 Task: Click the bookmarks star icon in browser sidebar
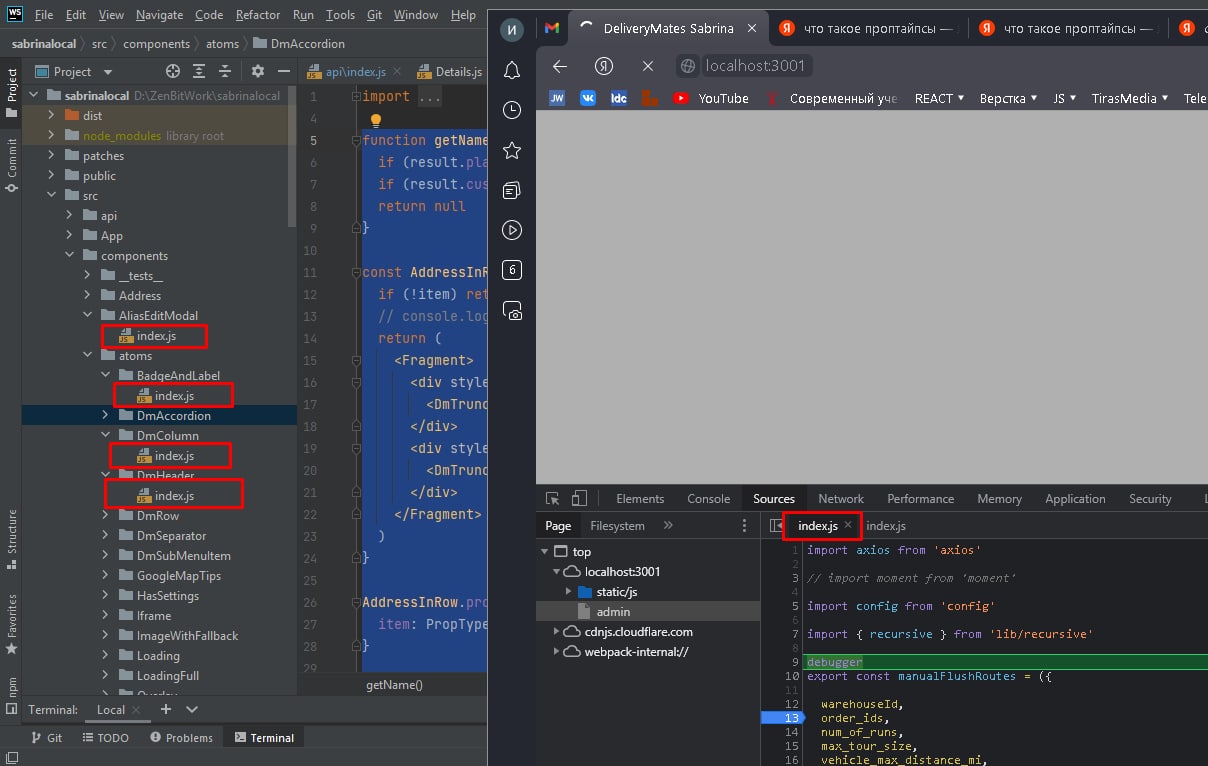tap(512, 150)
